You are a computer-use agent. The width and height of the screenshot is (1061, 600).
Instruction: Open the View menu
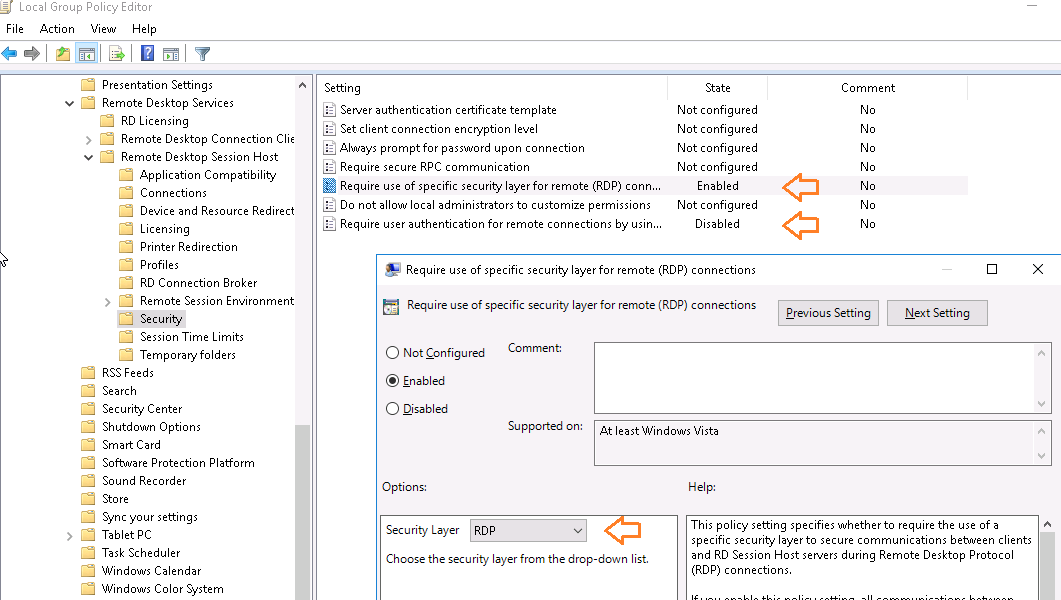[103, 29]
